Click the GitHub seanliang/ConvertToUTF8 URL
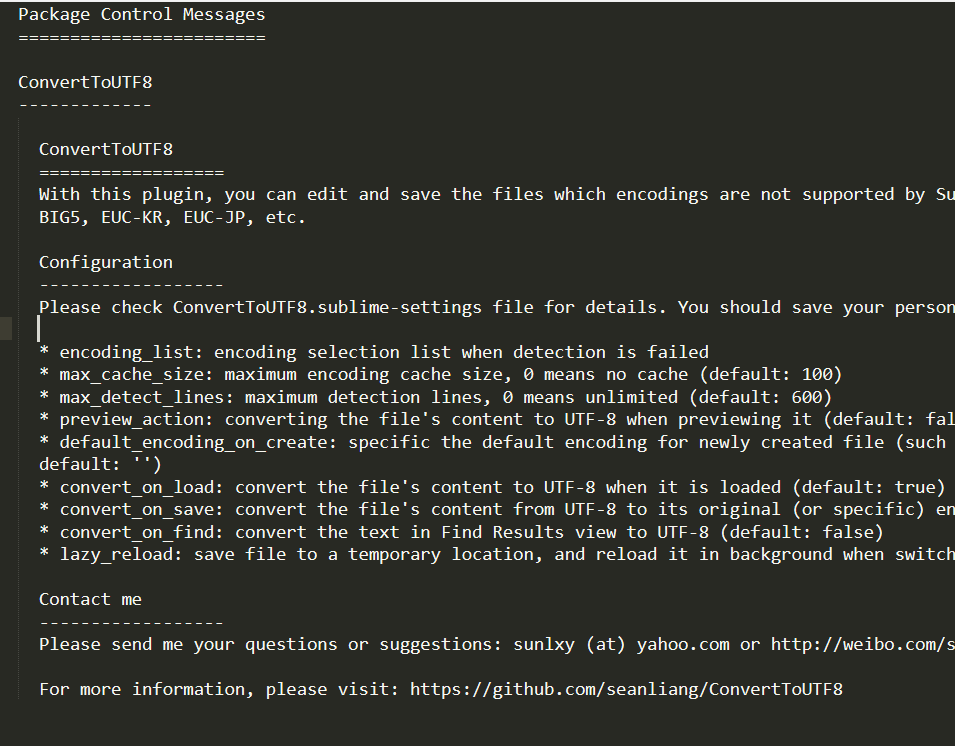Screen dimensions: 955x746 [626, 689]
